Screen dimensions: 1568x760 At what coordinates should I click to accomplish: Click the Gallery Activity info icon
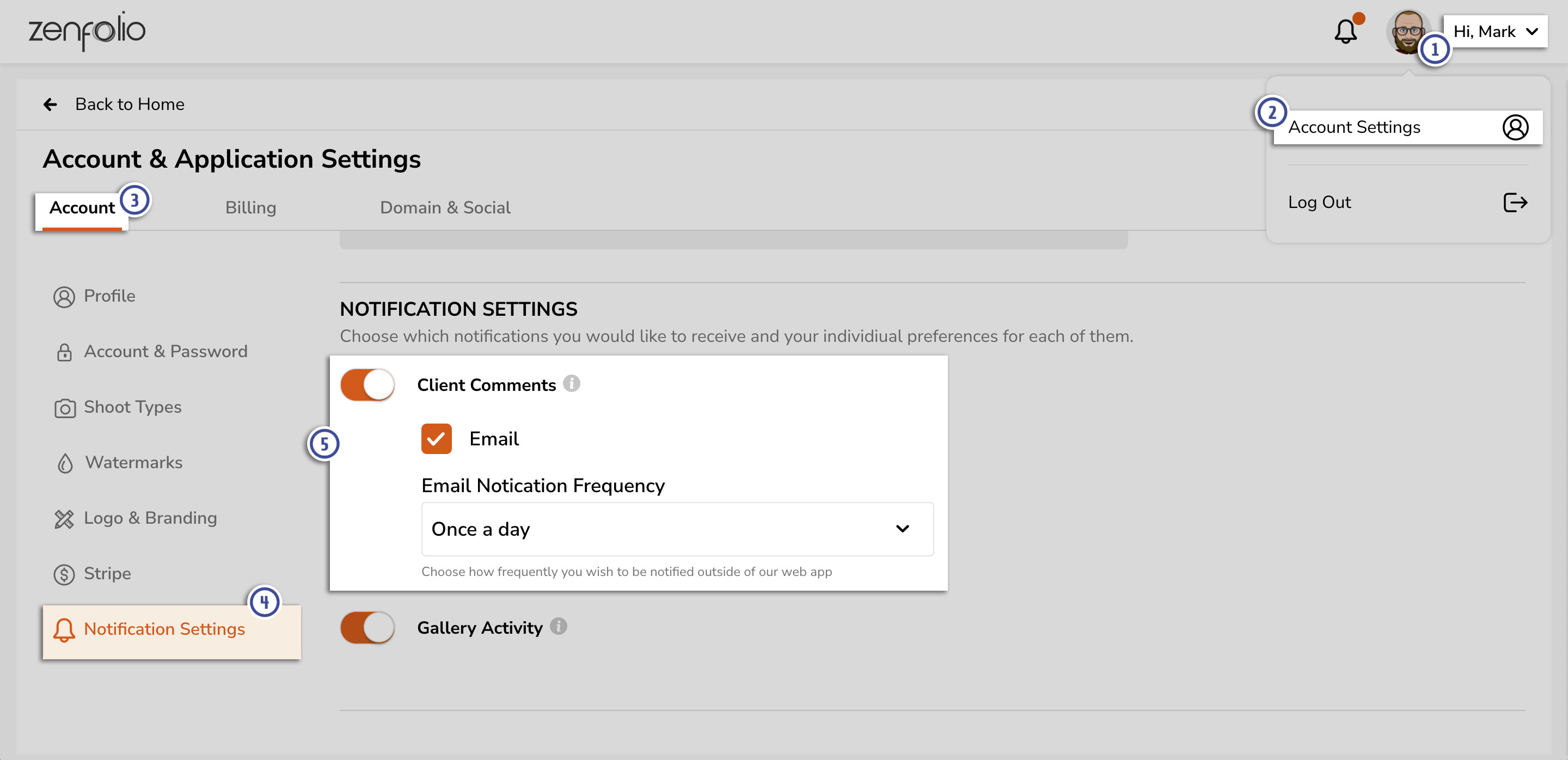tap(558, 626)
